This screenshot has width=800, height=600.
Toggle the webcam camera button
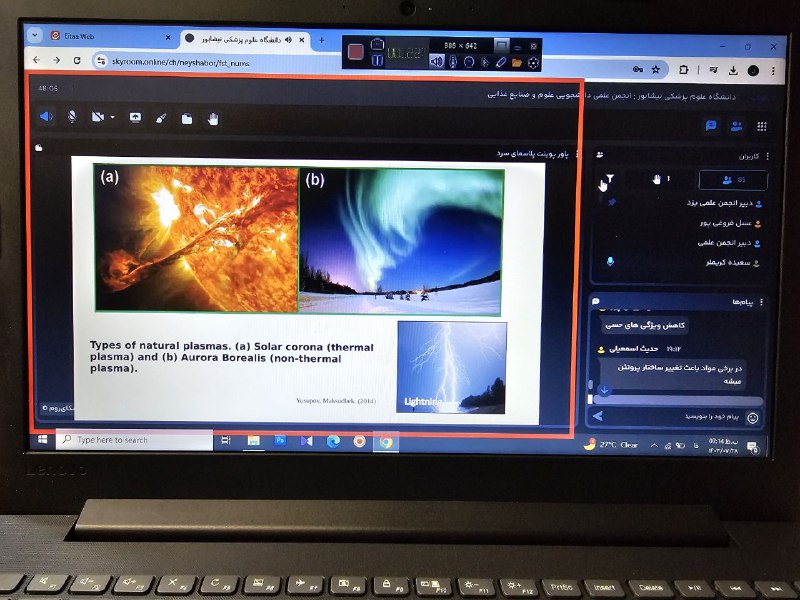[x=98, y=117]
